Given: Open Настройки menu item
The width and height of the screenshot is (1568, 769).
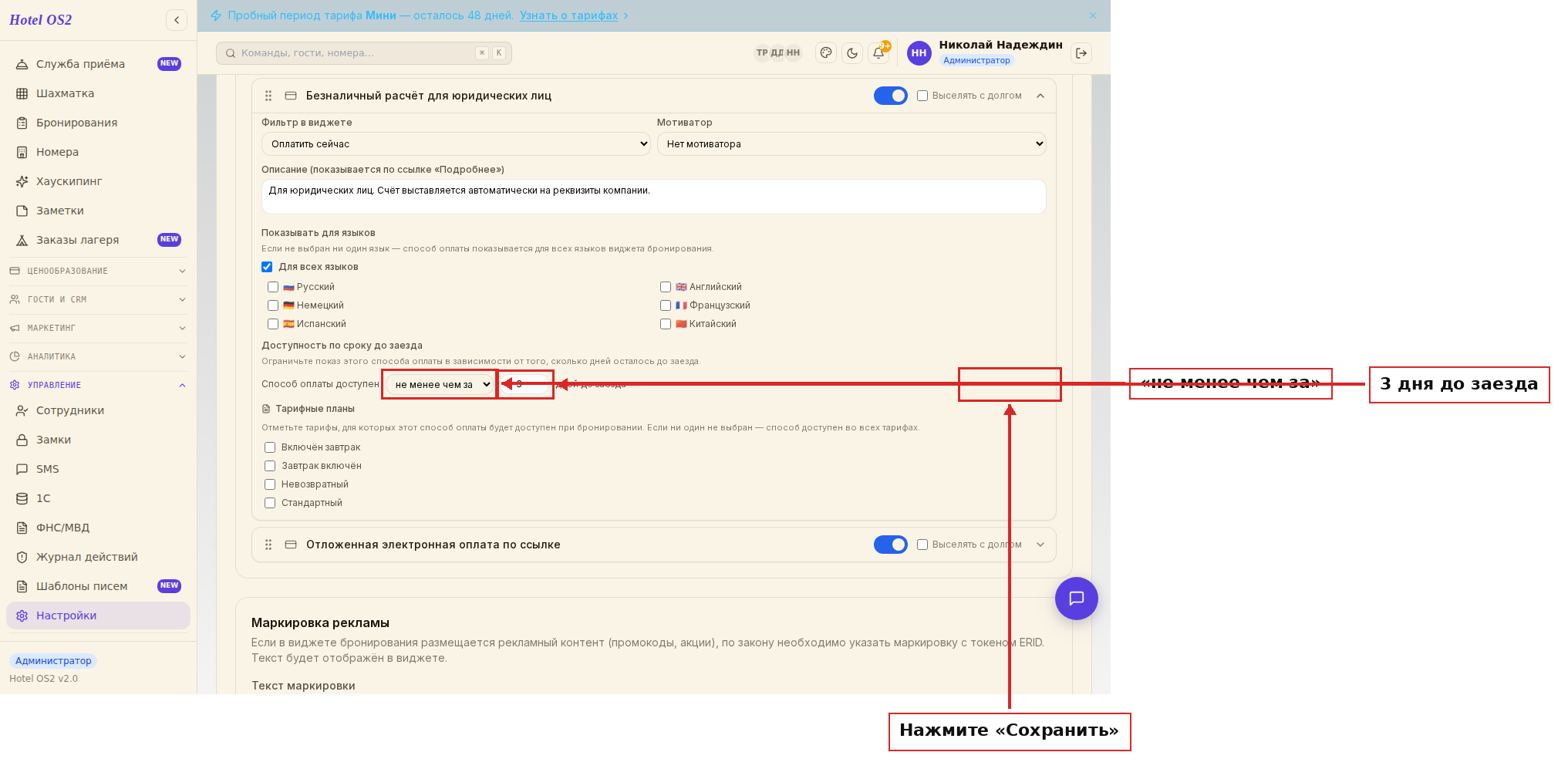Looking at the screenshot, I should coord(98,616).
